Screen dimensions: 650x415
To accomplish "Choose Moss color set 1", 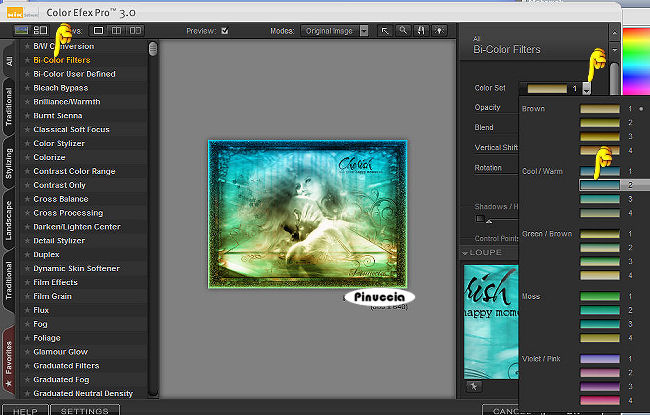I will coord(600,296).
